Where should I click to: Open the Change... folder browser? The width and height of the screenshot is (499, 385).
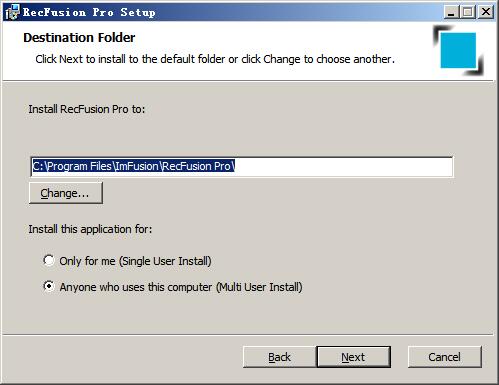[x=66, y=193]
